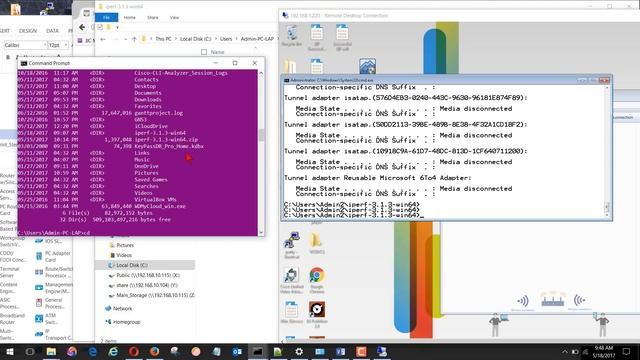Click Local Disk (C:) in address breadcrumb
The width and height of the screenshot is (640, 360).
(196, 39)
